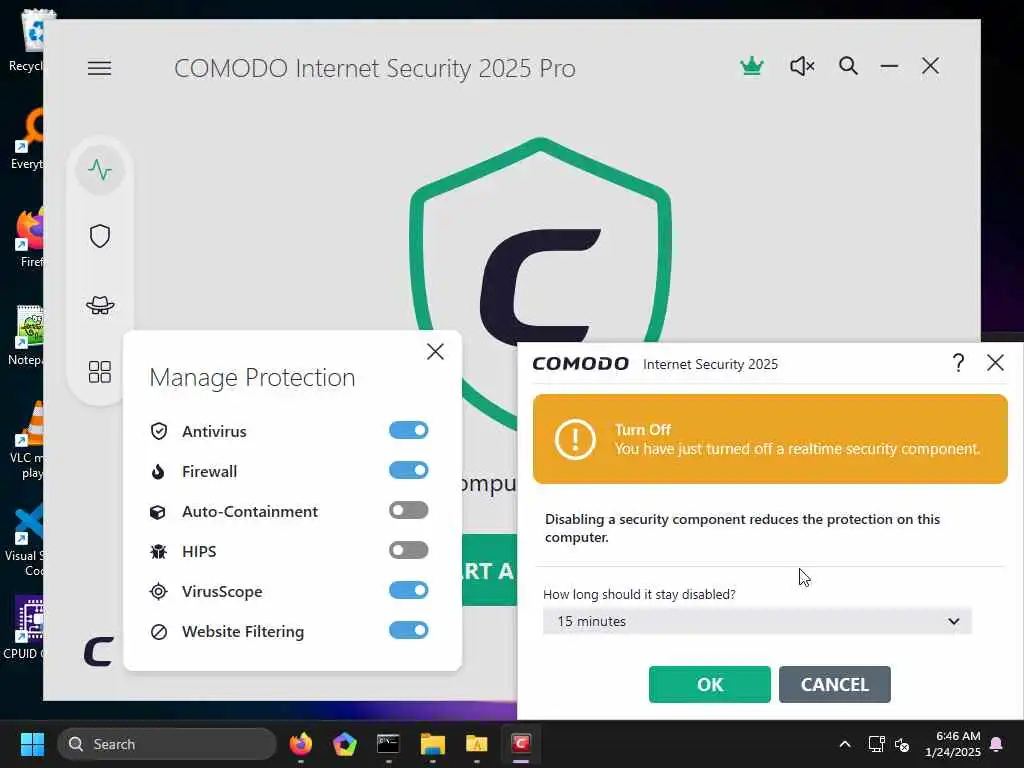Click the Website Filtering label text

[x=243, y=632]
